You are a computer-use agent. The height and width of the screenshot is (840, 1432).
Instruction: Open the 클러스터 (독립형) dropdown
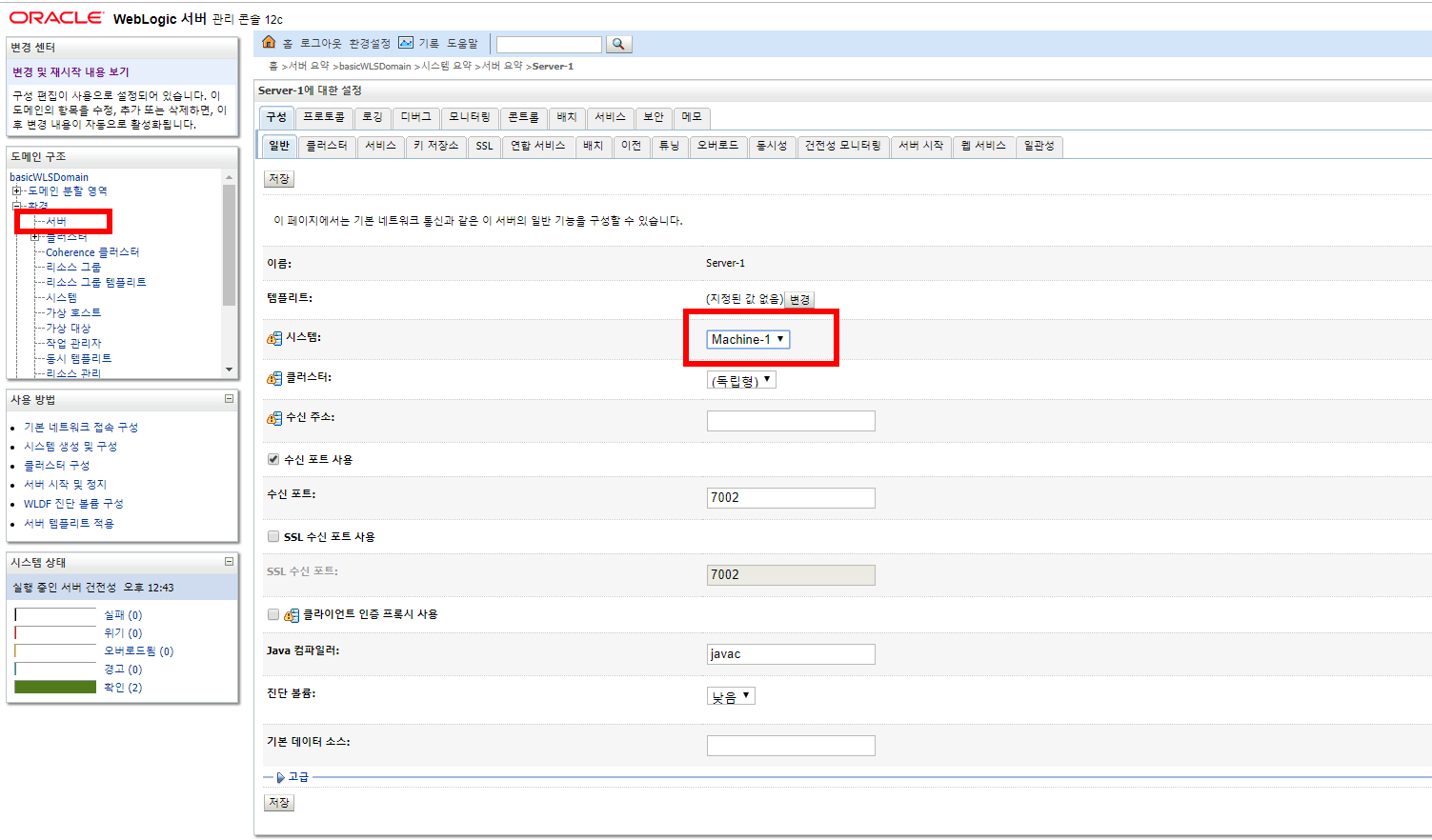click(x=741, y=380)
